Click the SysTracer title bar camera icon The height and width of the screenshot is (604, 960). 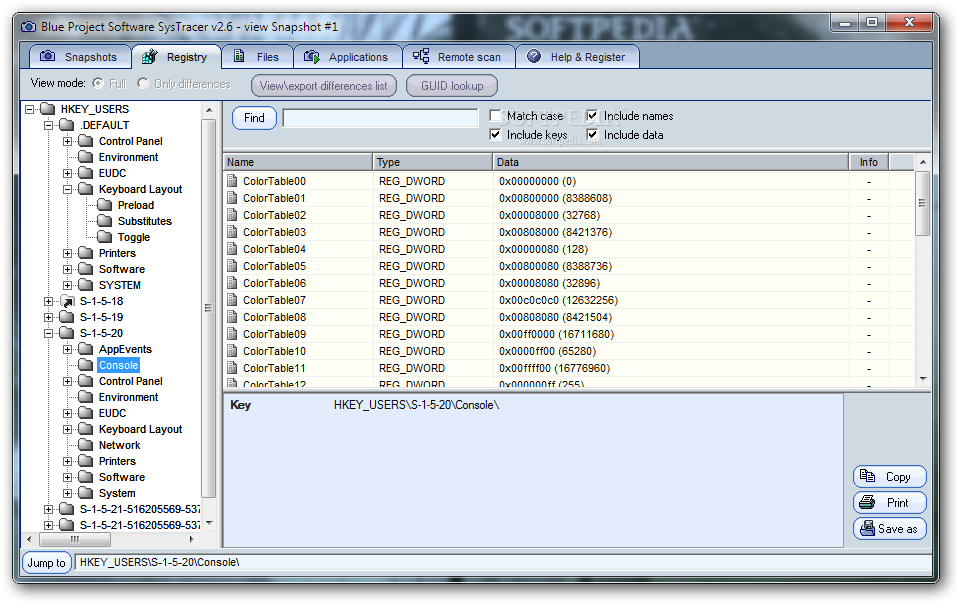pos(28,27)
